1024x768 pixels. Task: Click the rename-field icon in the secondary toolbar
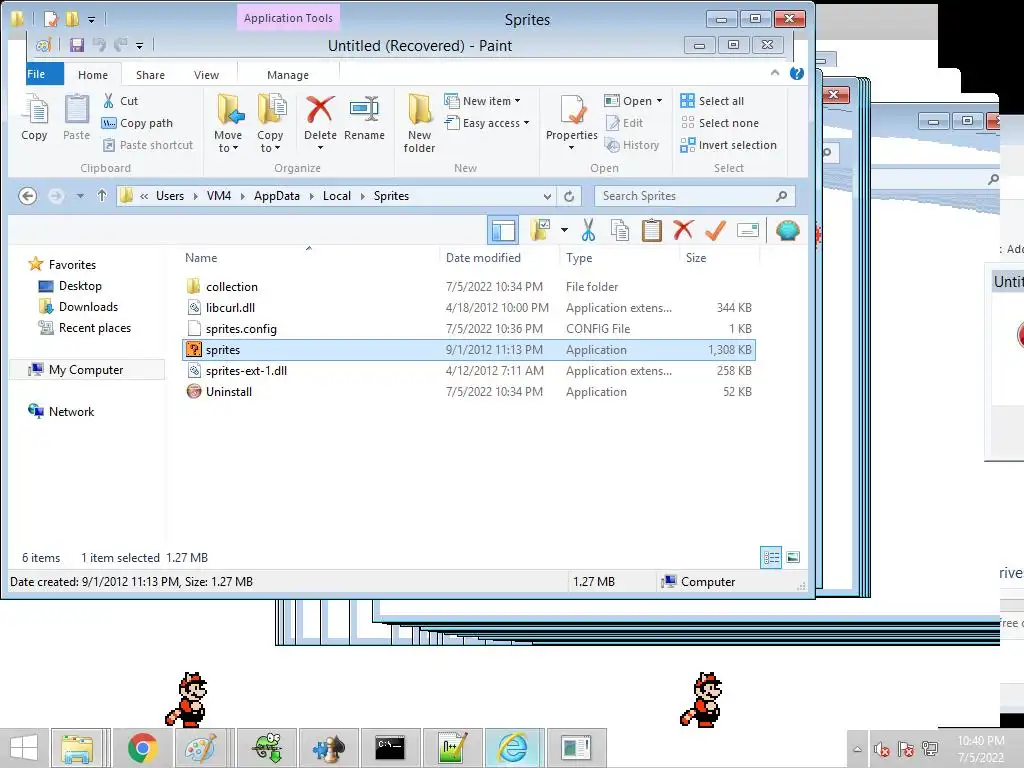(x=748, y=230)
